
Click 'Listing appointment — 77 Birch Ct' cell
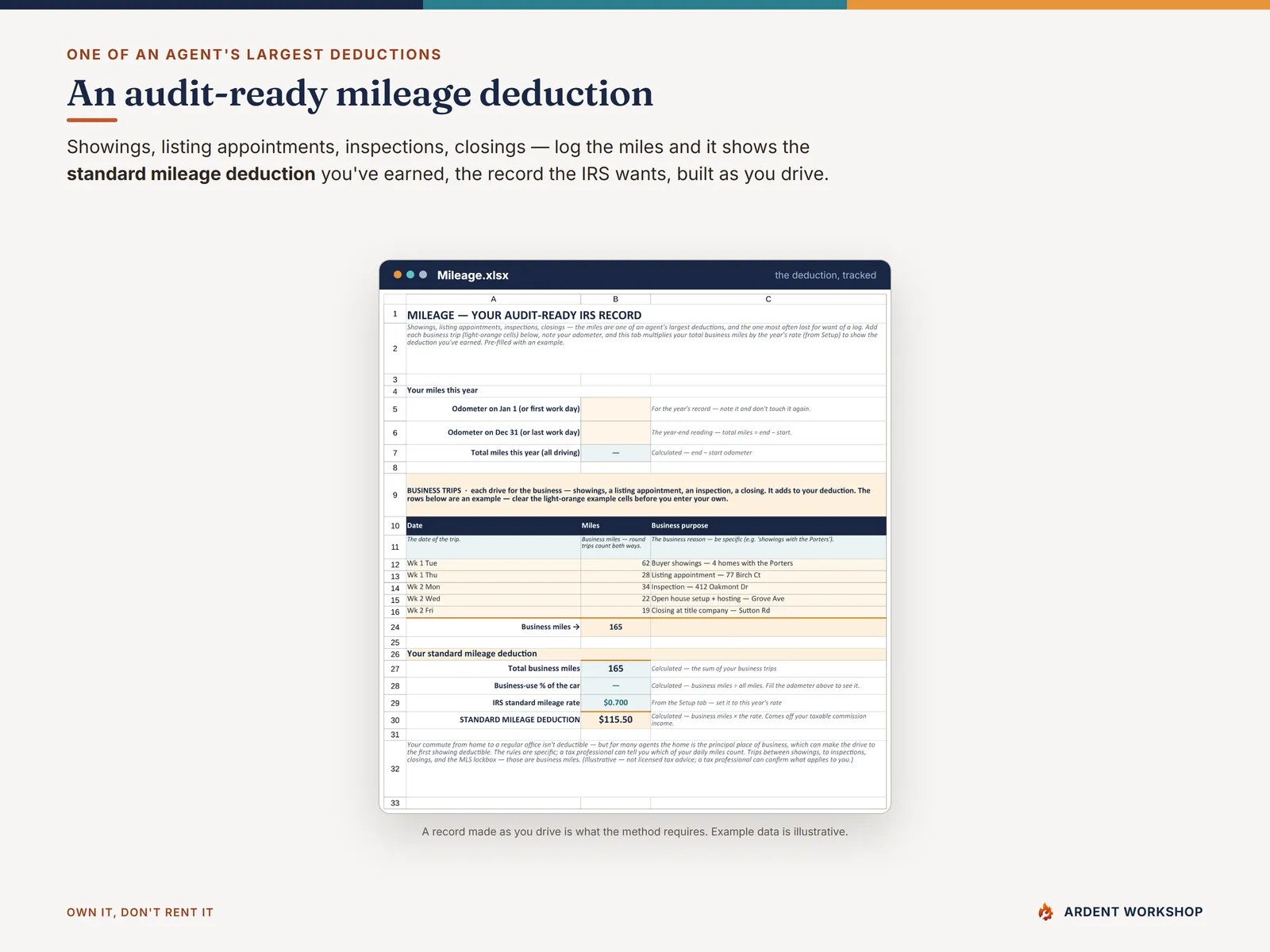click(768, 575)
